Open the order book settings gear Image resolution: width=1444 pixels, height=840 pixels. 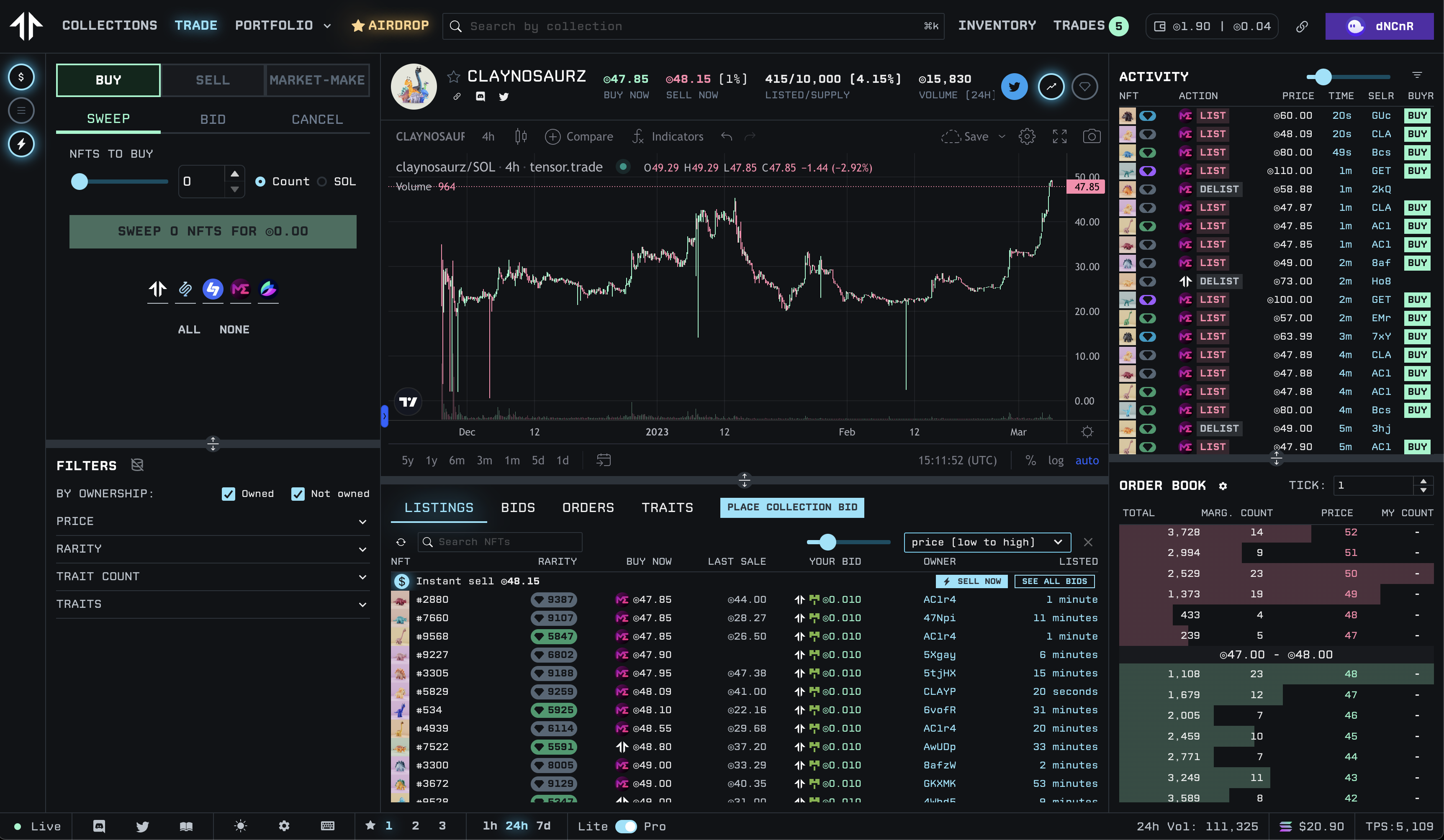(x=1223, y=486)
